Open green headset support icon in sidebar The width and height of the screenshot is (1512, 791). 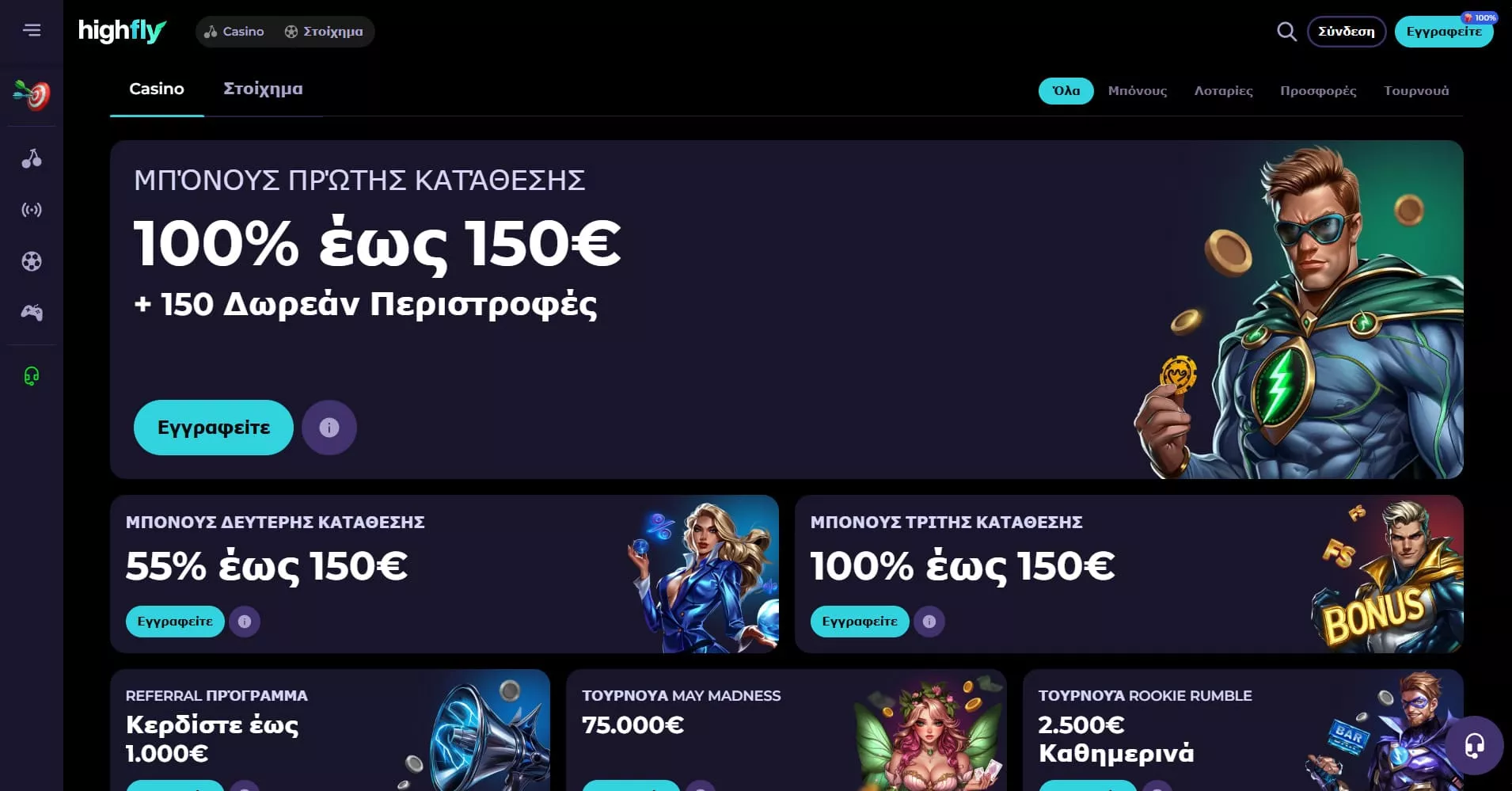[x=32, y=375]
